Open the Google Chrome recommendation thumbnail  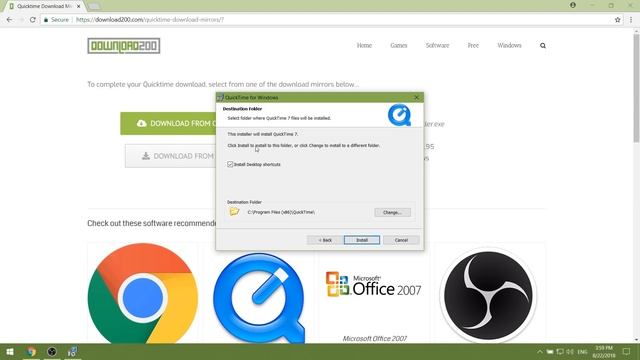coord(143,293)
